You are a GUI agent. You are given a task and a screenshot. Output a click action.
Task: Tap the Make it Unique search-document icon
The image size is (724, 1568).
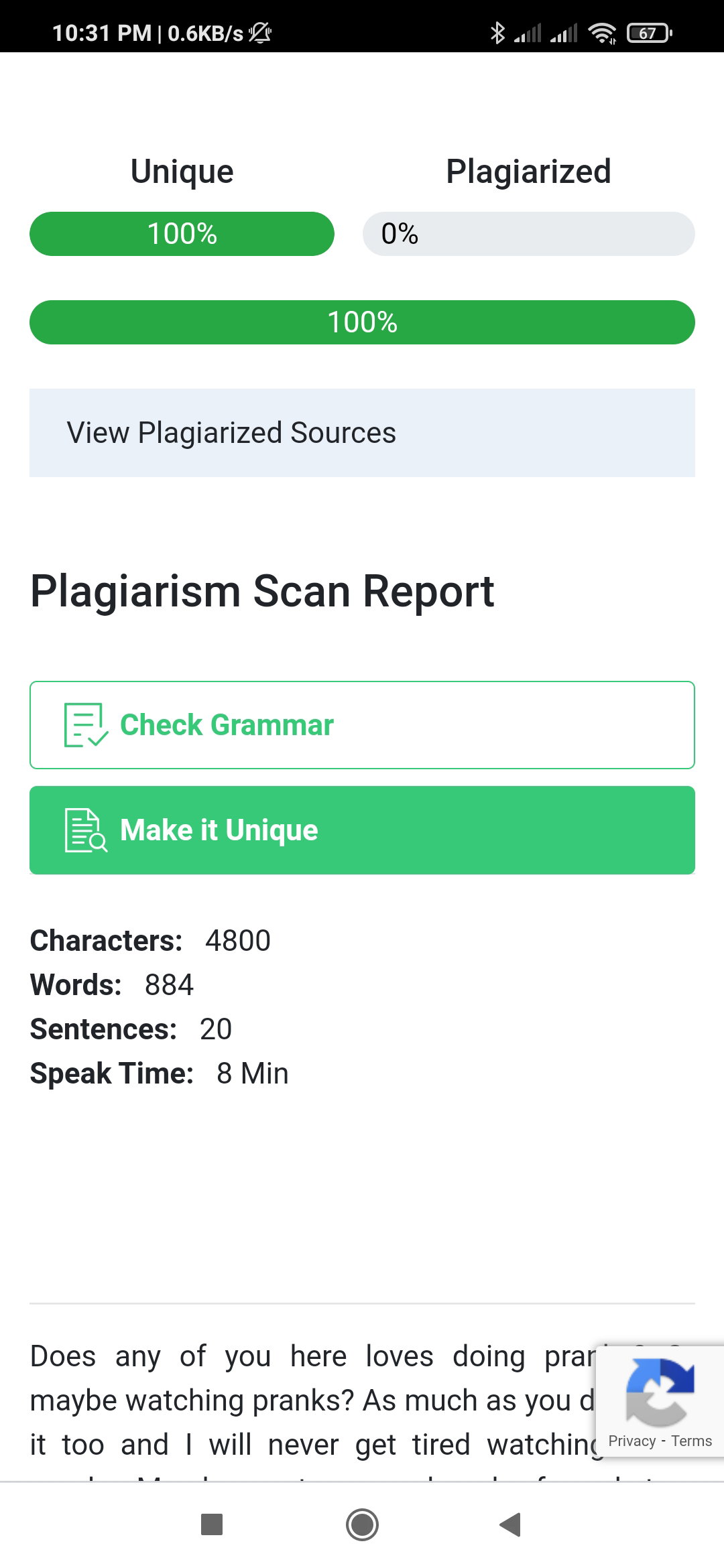pos(86,830)
